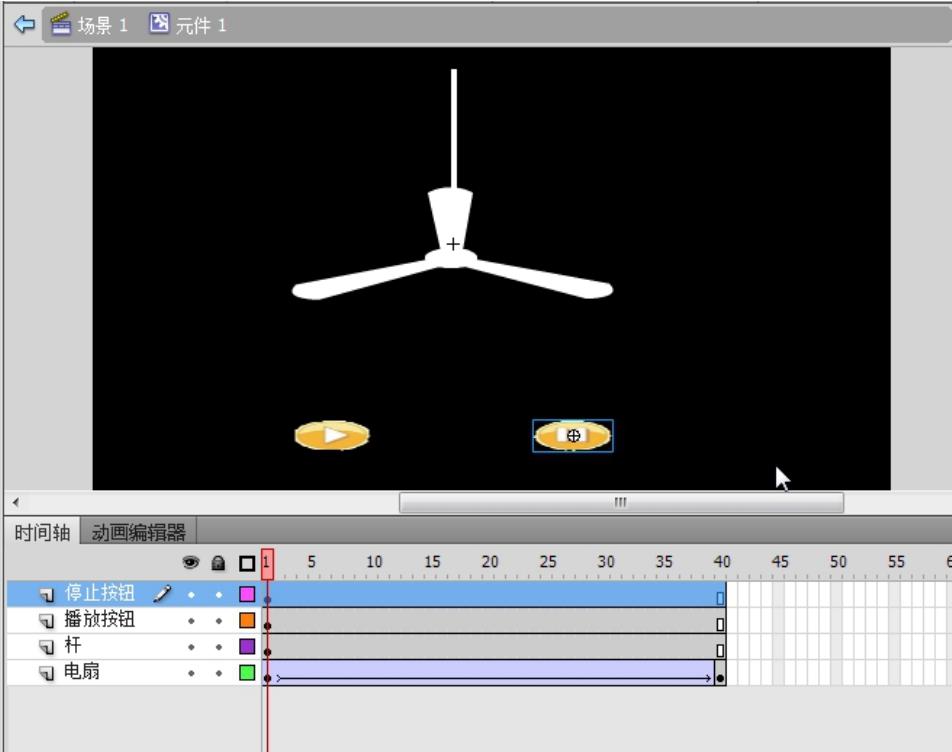The height and width of the screenshot is (752, 952).
Task: Click the show/hide all layers eye icon
Action: [191, 563]
